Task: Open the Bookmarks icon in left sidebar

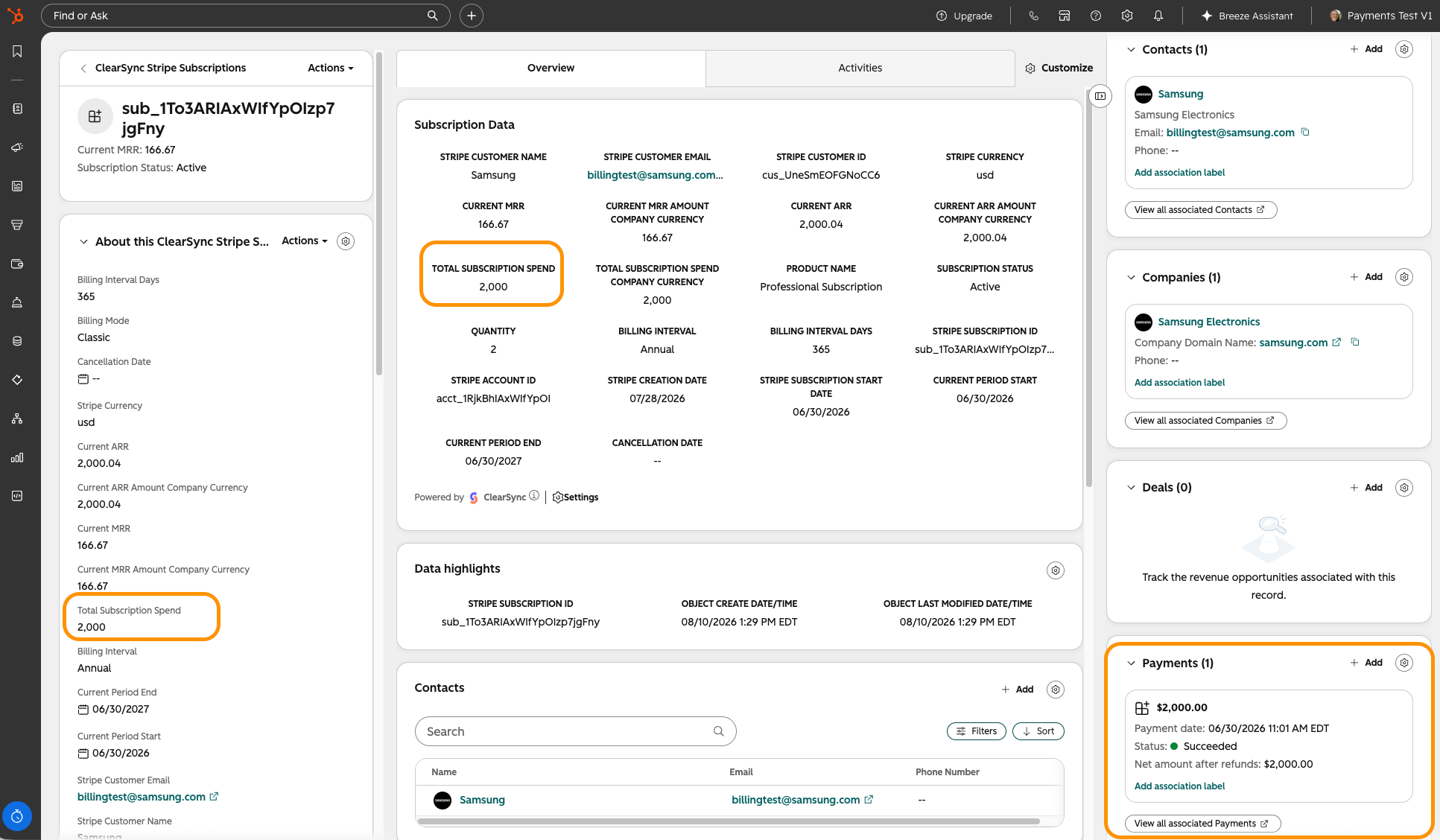Action: coord(17,51)
